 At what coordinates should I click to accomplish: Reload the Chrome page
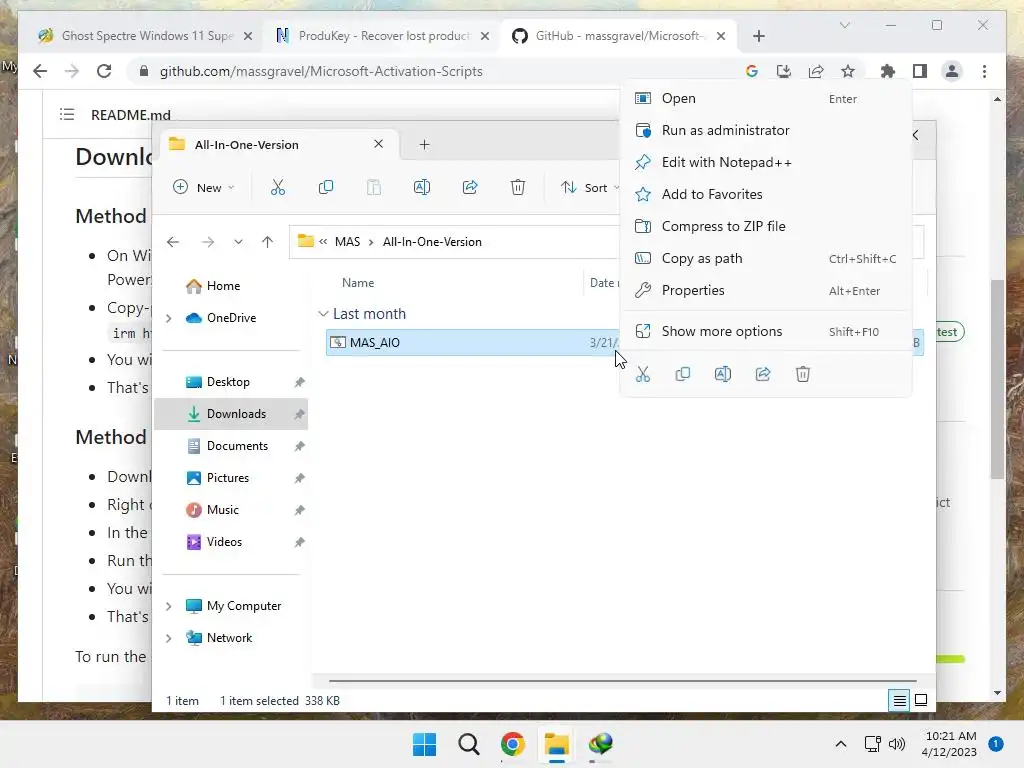coord(104,71)
